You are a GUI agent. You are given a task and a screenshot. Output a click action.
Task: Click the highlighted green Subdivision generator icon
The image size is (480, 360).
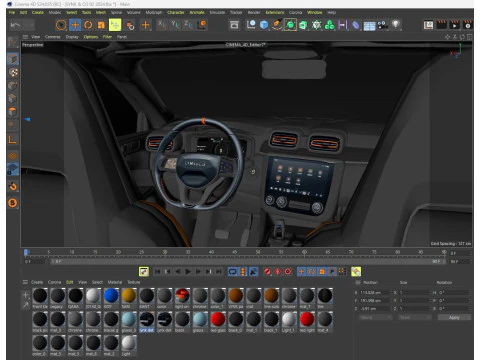click(x=290, y=25)
